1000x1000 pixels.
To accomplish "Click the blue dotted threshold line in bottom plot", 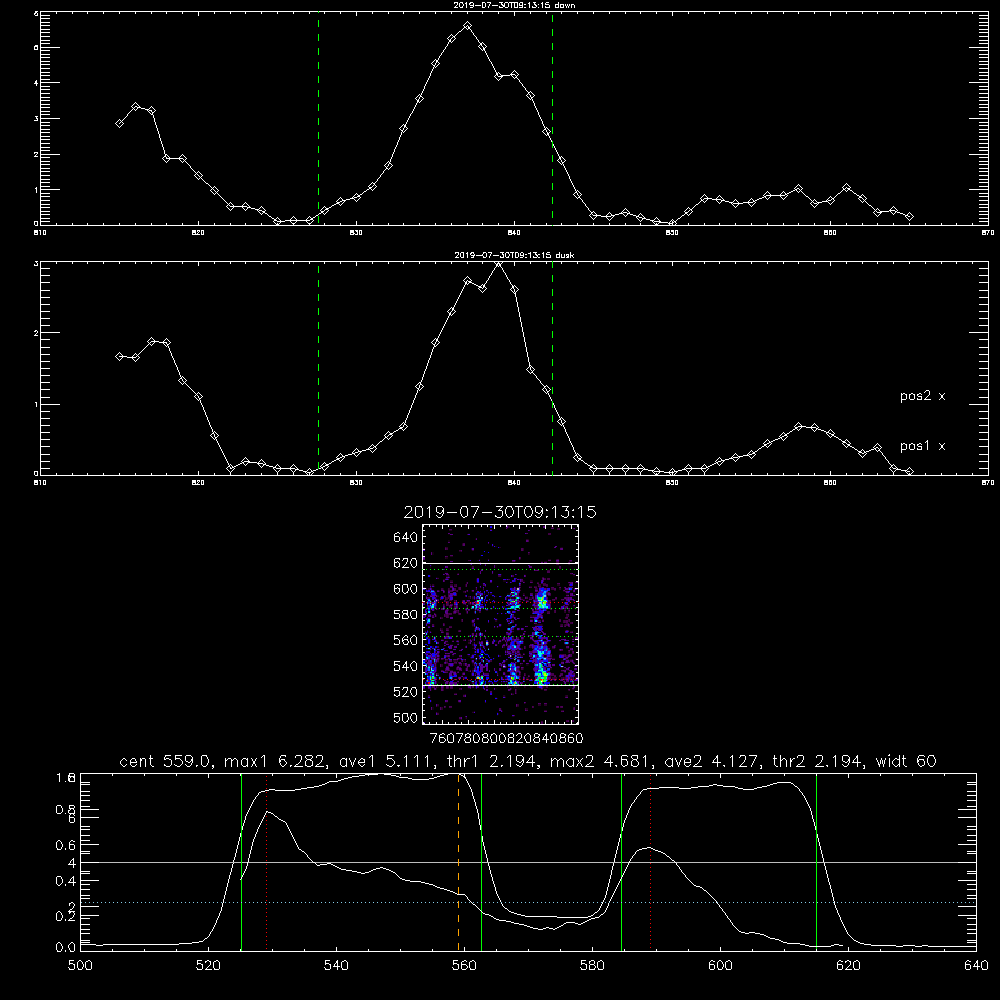I will pos(528,902).
